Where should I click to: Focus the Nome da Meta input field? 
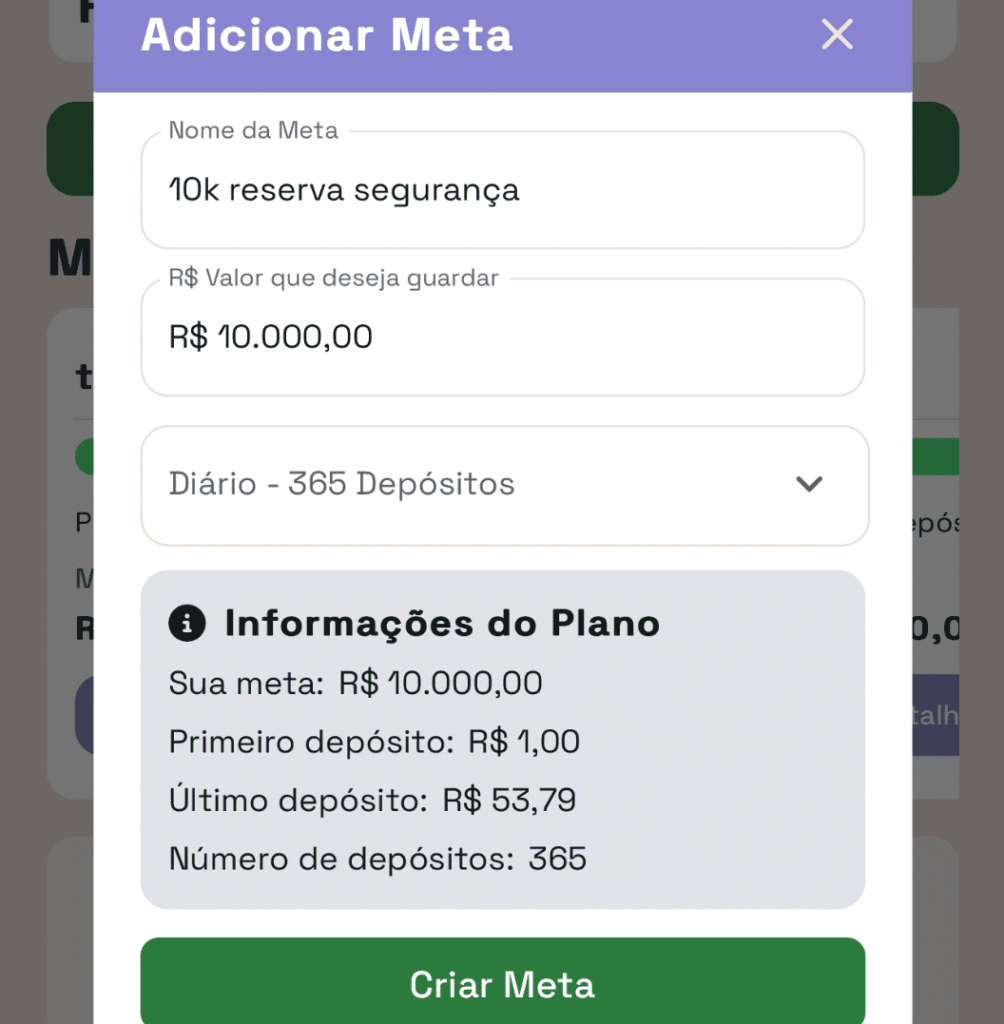click(x=502, y=190)
